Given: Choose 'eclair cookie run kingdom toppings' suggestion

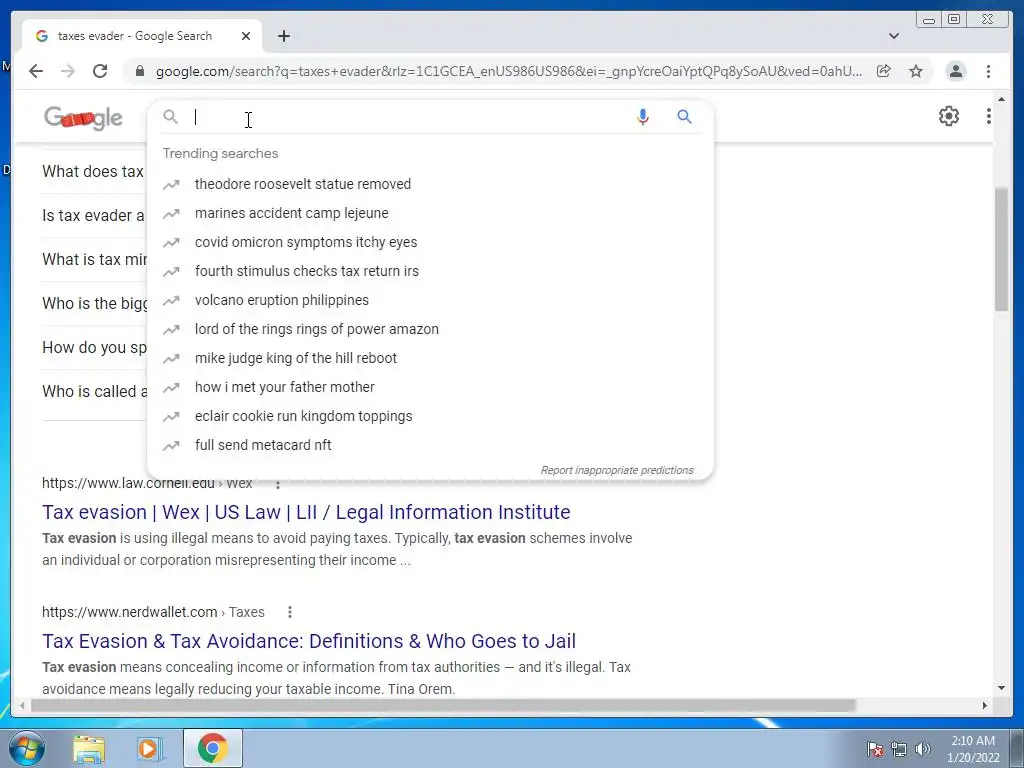Looking at the screenshot, I should pyautogui.click(x=304, y=416).
